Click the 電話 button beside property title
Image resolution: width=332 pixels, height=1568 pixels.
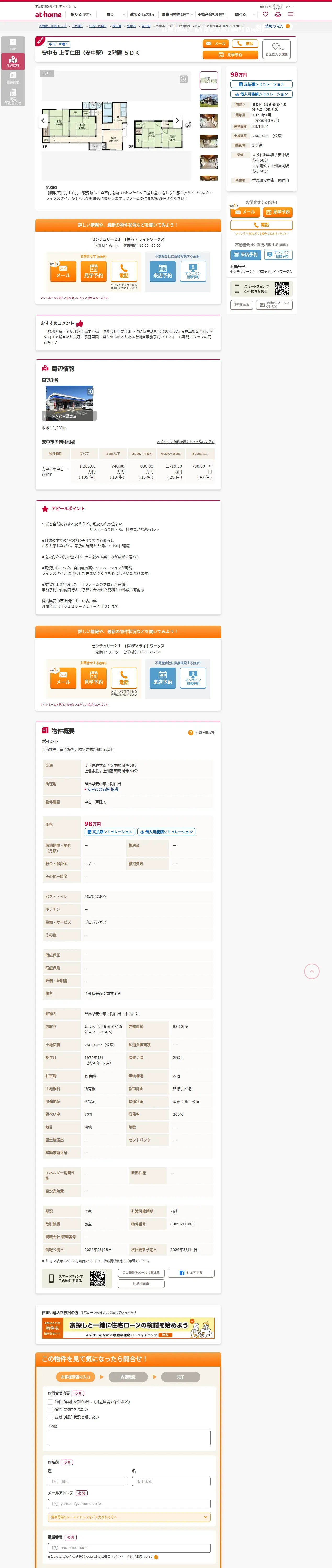tap(245, 44)
